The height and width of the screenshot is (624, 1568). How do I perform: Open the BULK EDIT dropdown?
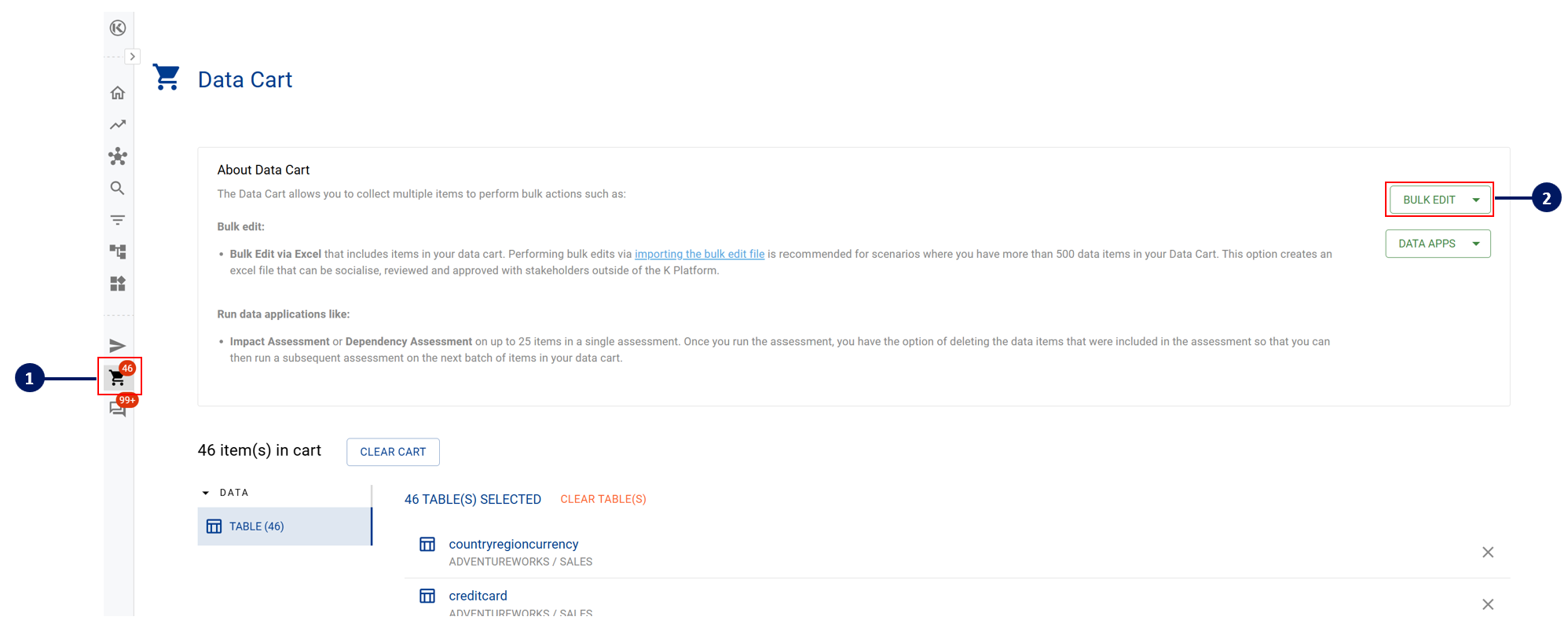pyautogui.click(x=1439, y=200)
